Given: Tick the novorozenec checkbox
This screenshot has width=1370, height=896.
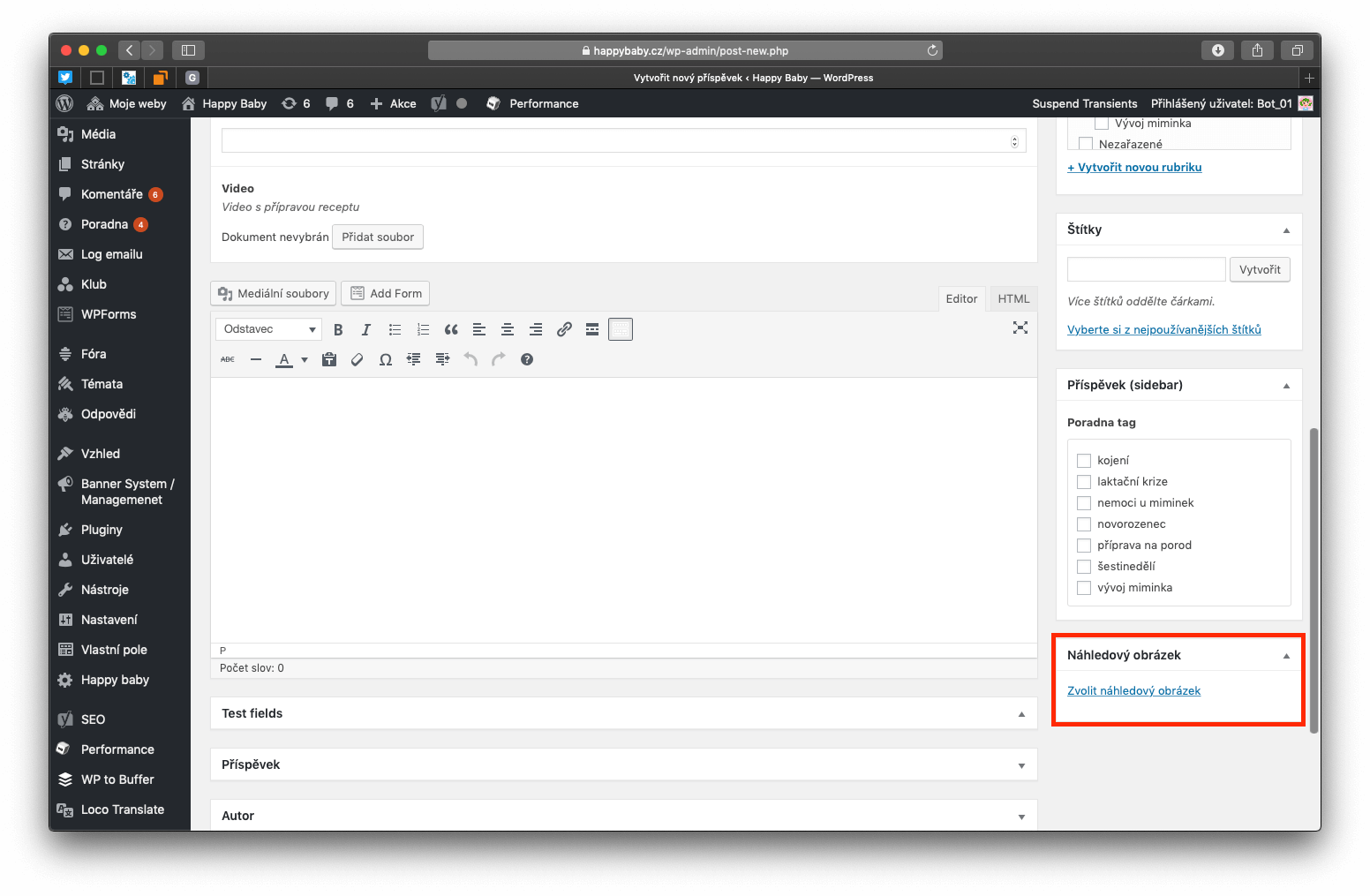Looking at the screenshot, I should (x=1084, y=524).
